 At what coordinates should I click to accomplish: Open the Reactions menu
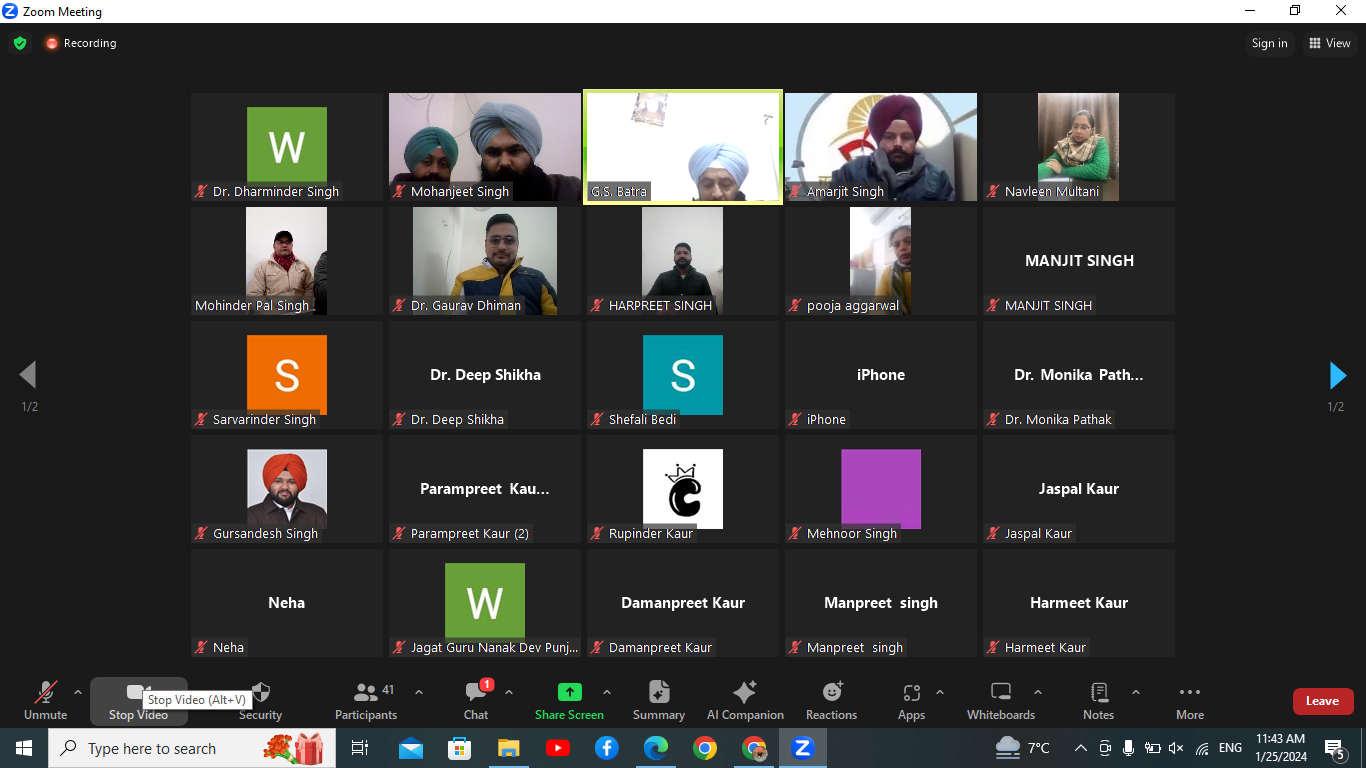tap(831, 700)
